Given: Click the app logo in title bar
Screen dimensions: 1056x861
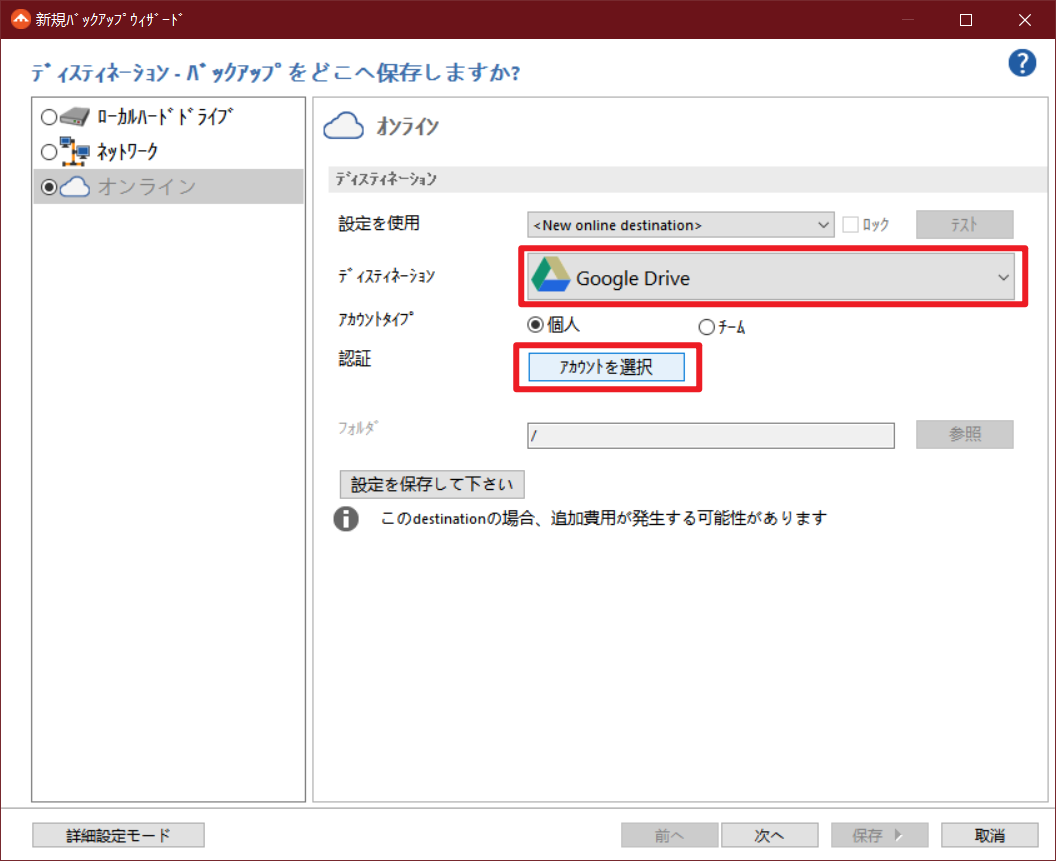Looking at the screenshot, I should 20,19.
